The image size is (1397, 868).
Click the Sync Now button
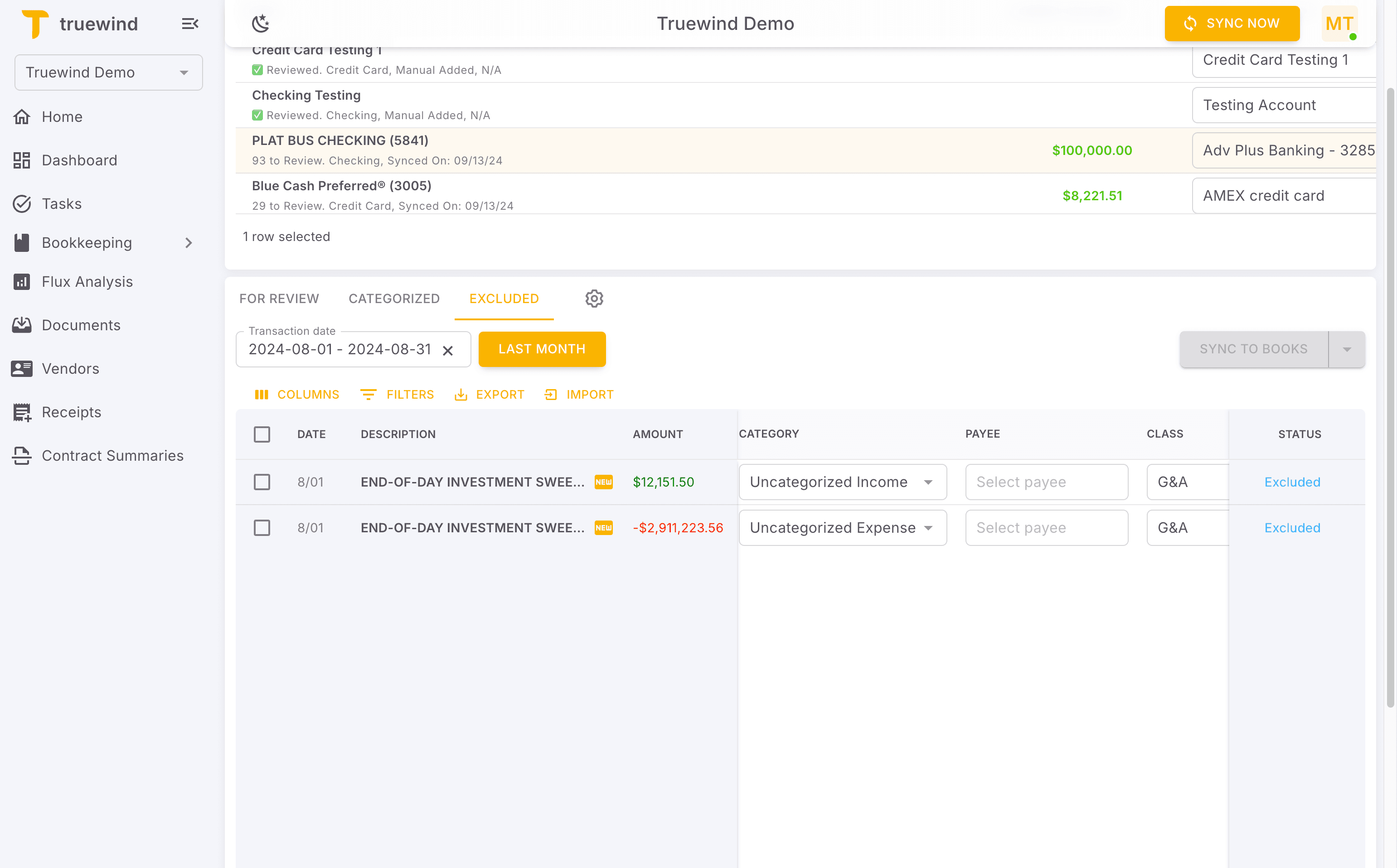point(1232,24)
